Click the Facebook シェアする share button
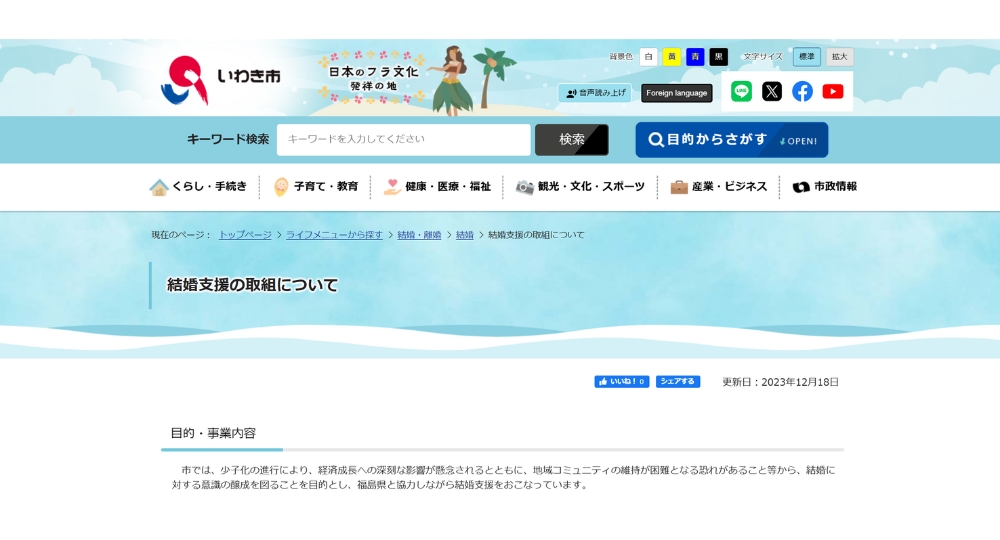 (678, 382)
